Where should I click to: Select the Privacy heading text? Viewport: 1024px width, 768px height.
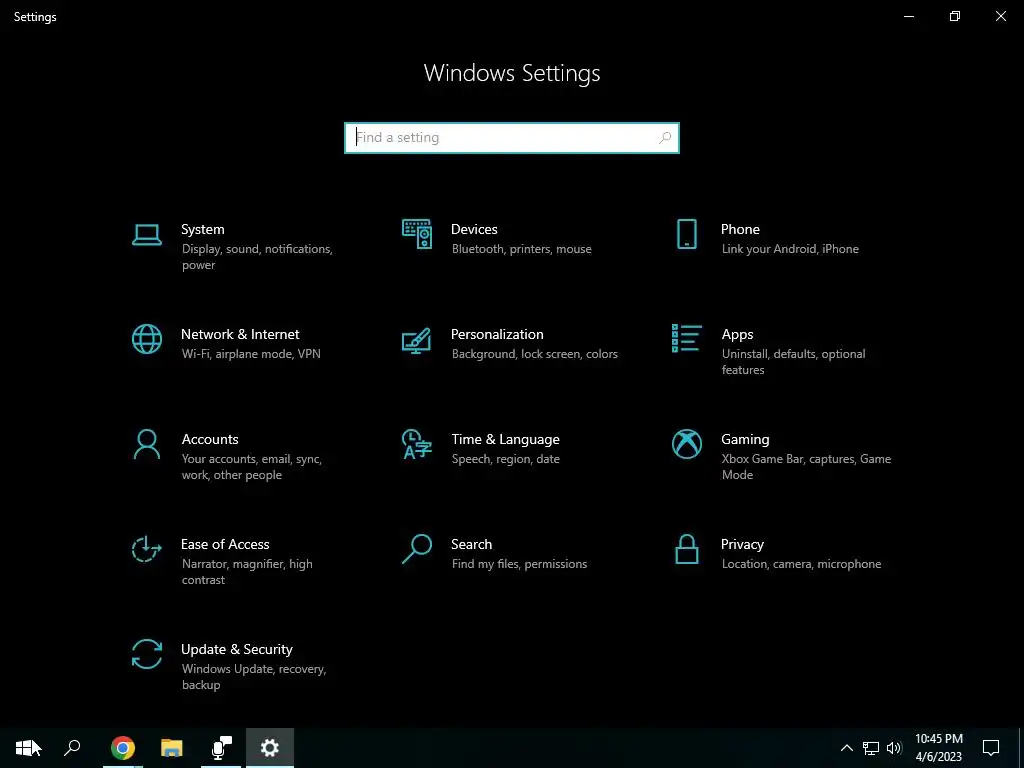pos(742,544)
